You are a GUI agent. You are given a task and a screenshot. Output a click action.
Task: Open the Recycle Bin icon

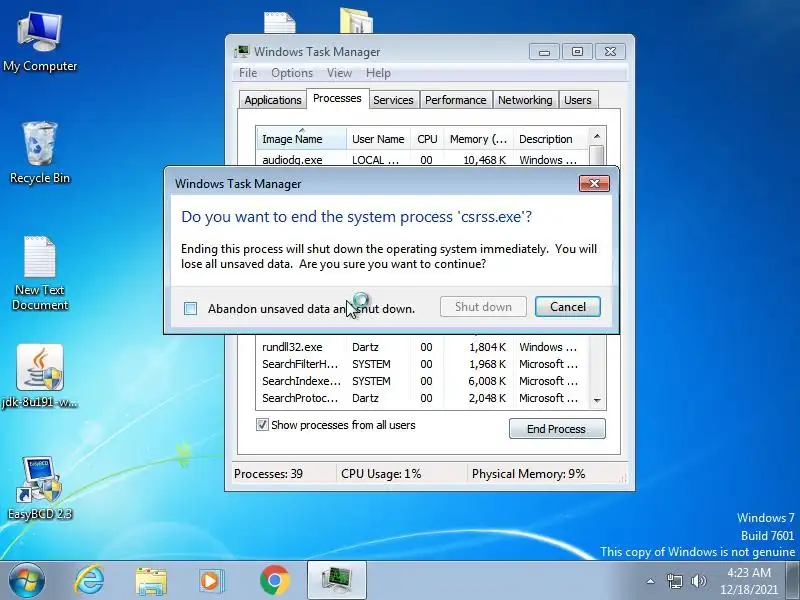point(40,152)
